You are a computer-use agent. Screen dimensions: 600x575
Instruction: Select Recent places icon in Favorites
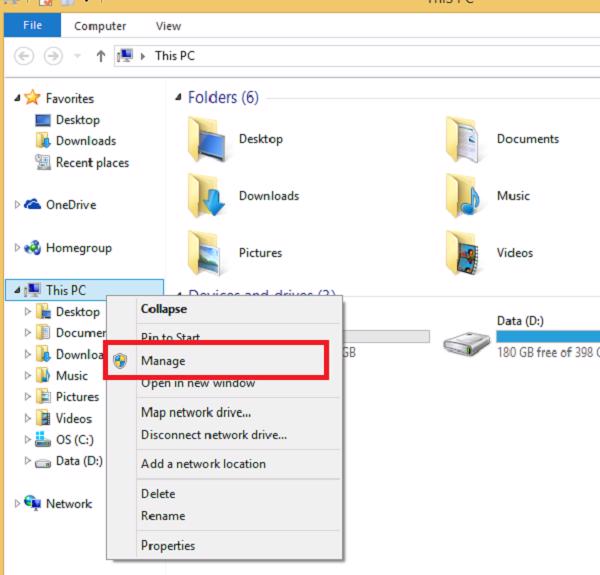[43, 162]
